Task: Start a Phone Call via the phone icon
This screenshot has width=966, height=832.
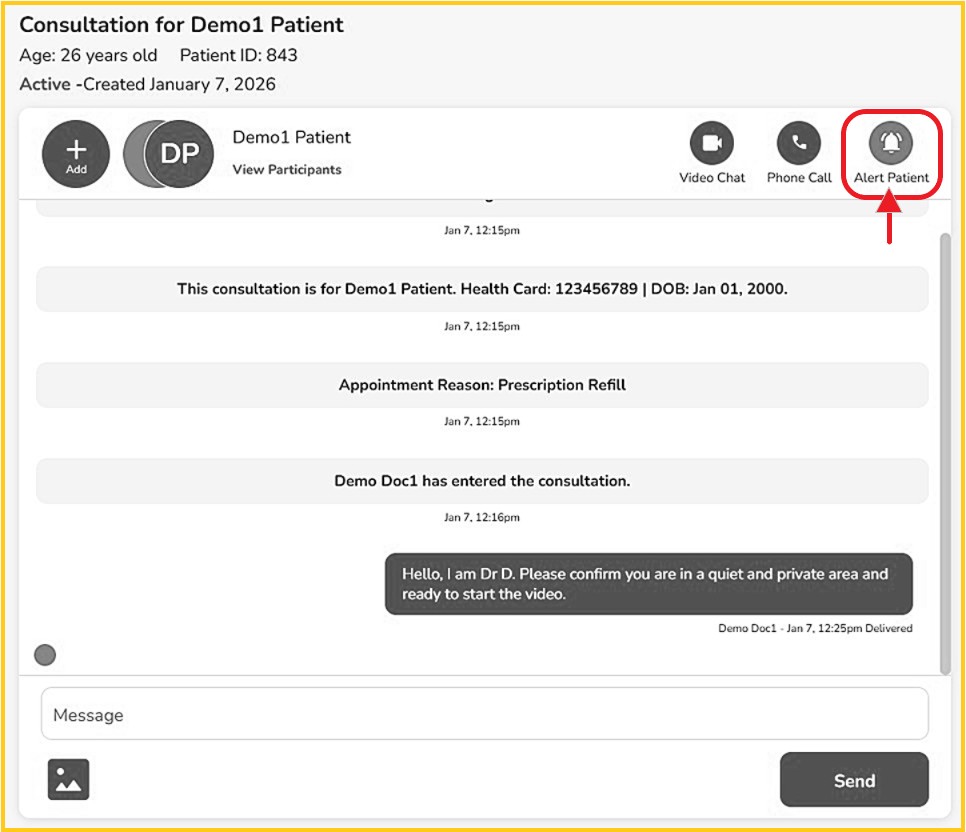Action: [x=798, y=144]
